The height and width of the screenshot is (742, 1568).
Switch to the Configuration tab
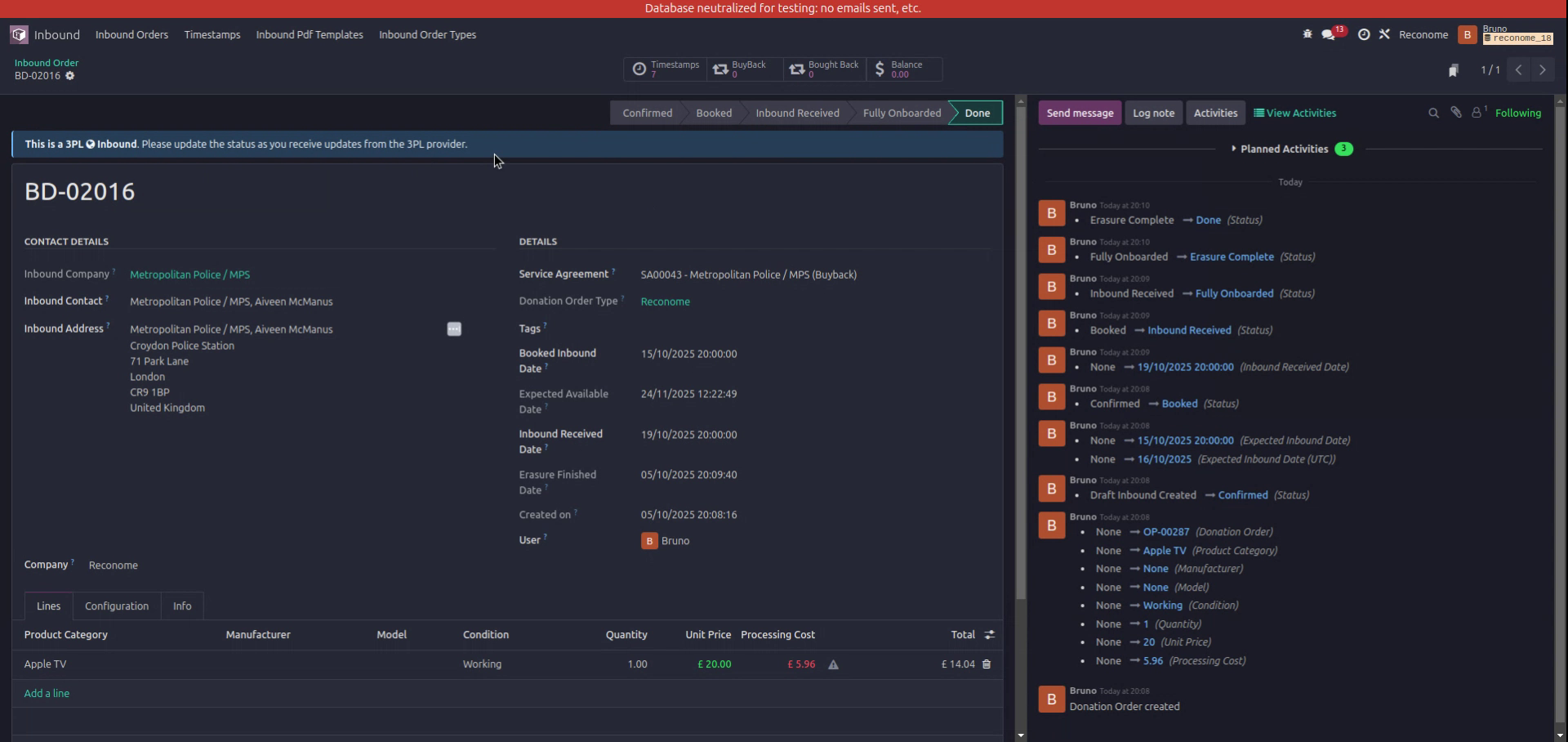[117, 606]
